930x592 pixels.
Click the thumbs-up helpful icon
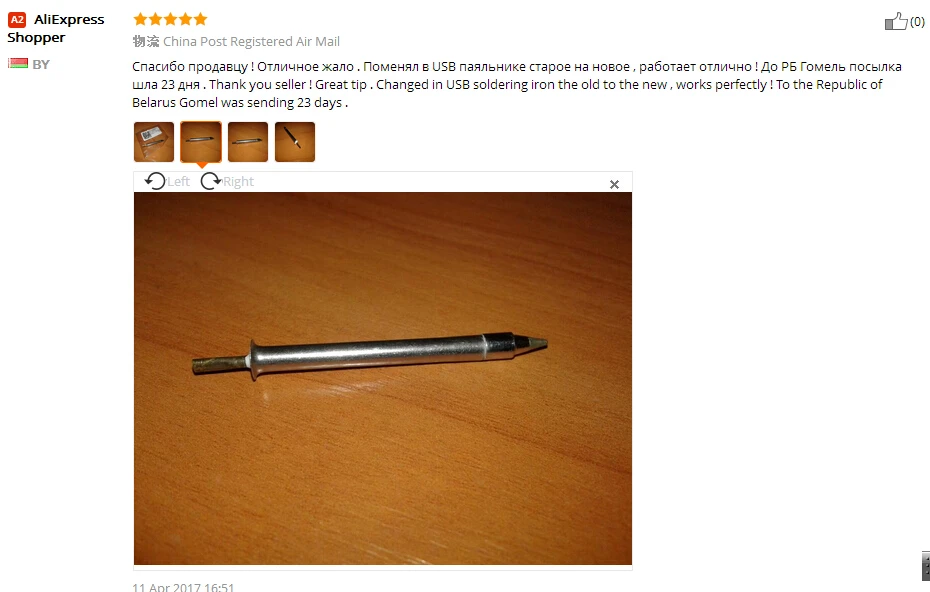896,21
